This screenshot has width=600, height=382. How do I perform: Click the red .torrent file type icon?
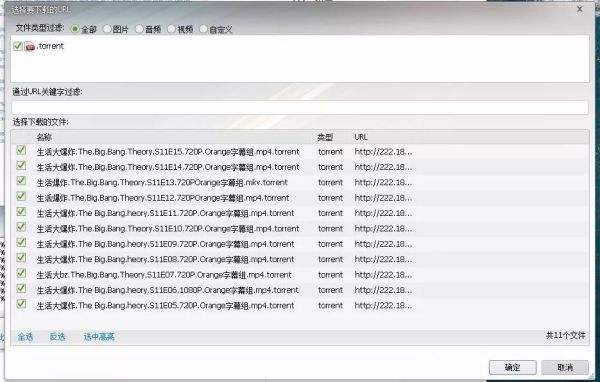30,47
